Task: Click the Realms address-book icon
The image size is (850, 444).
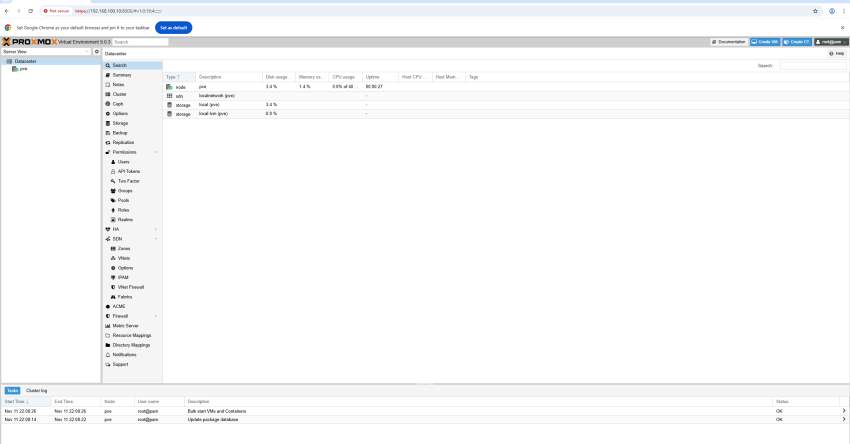Action: point(113,220)
